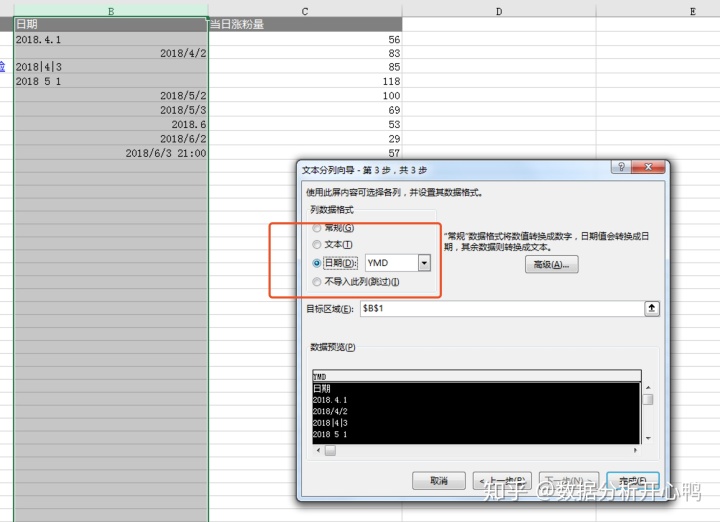The height and width of the screenshot is (522, 720).
Task: Click the 当日涨粉量 header cell
Action: point(305,24)
